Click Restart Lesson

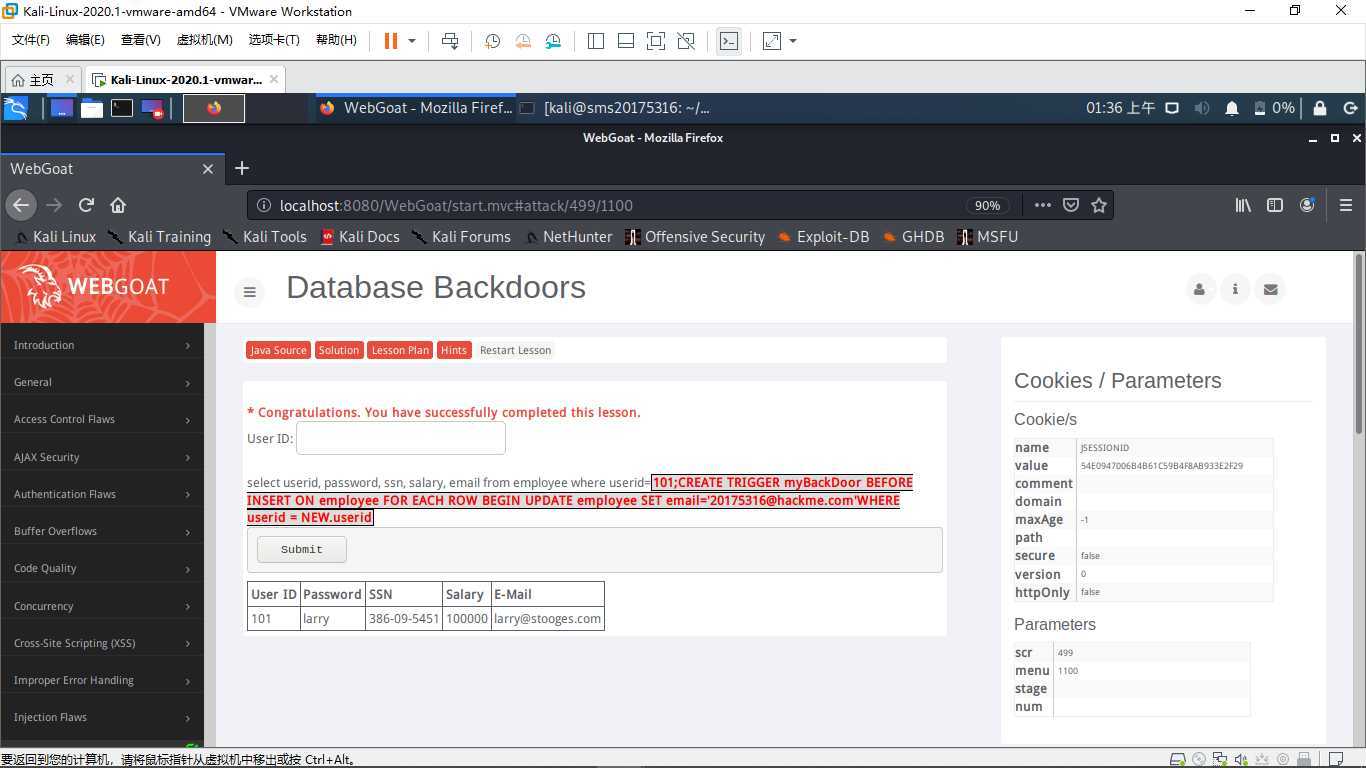click(515, 350)
